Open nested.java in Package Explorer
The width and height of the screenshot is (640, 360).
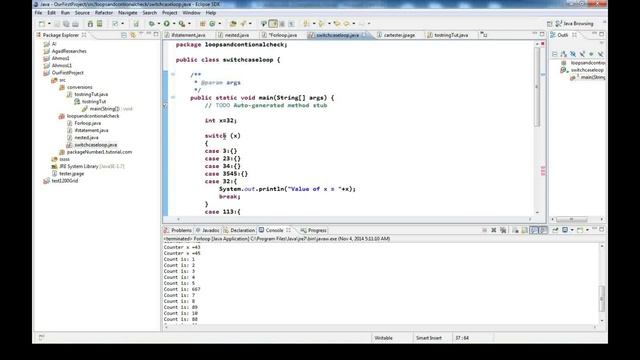86,138
